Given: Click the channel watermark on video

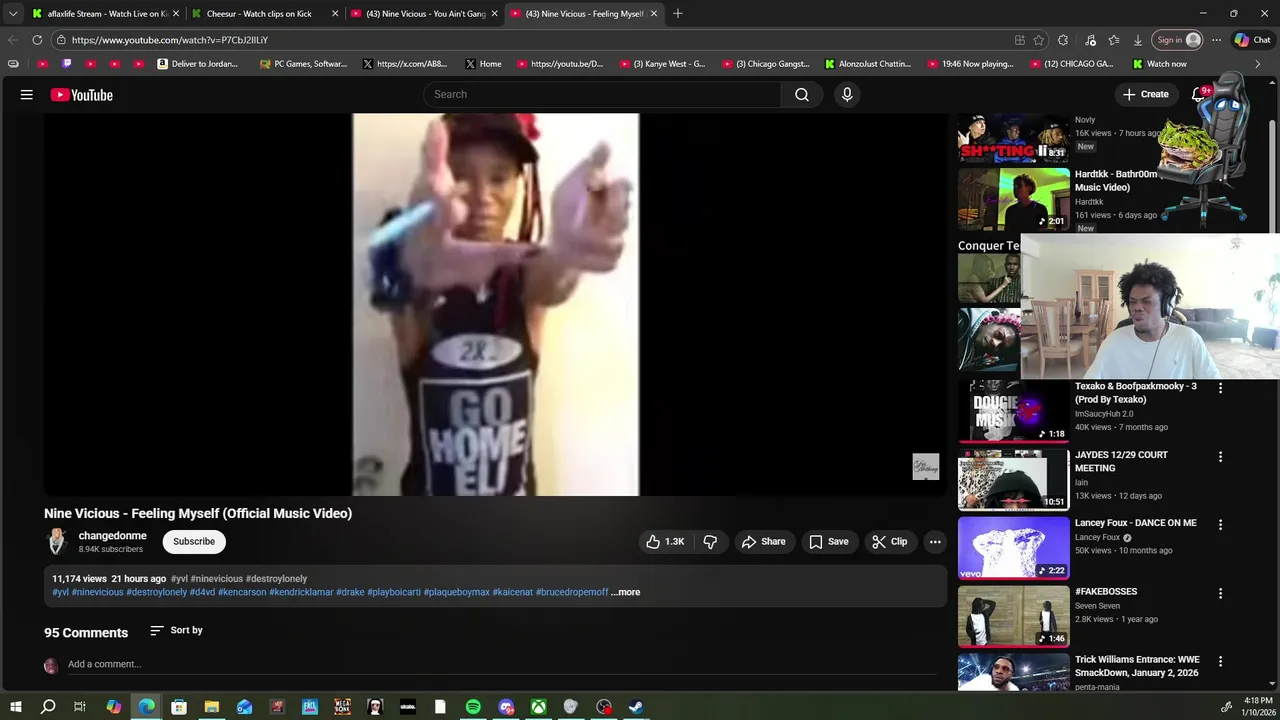Looking at the screenshot, I should pyautogui.click(x=926, y=467).
